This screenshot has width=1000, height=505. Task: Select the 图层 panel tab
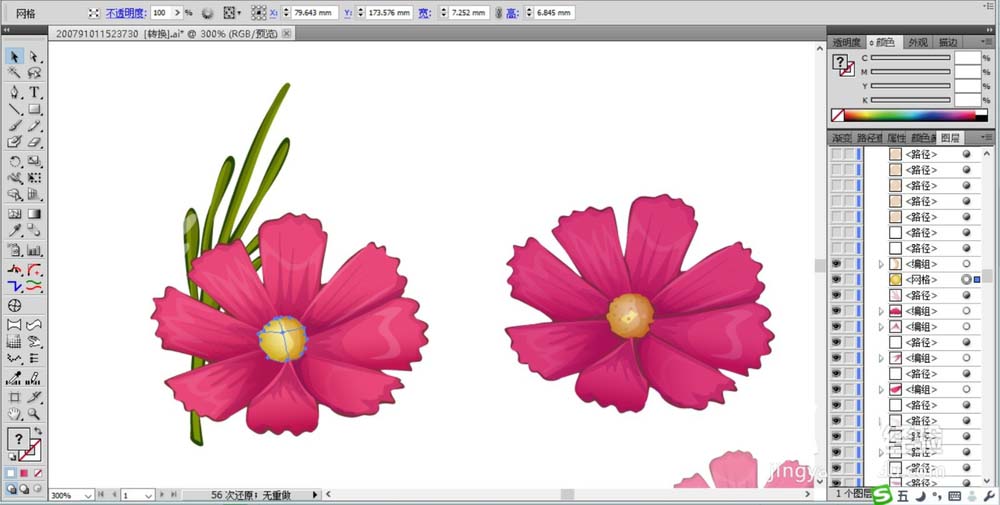point(950,138)
